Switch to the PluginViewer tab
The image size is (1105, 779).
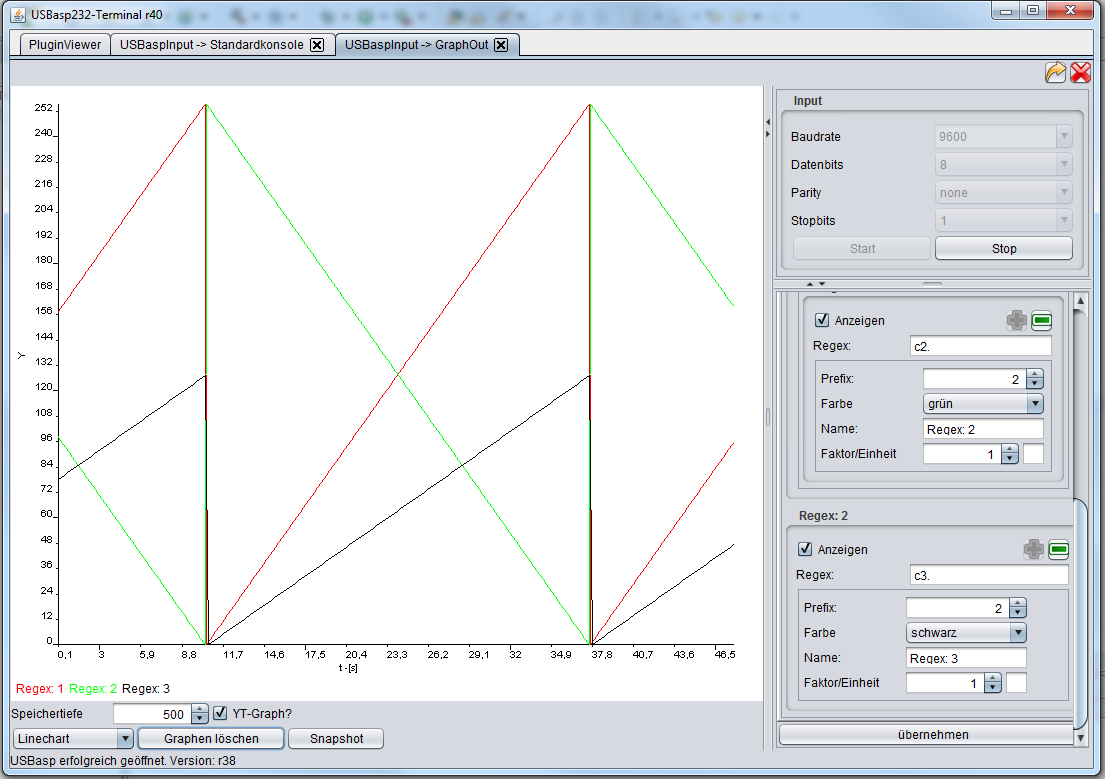click(x=65, y=44)
